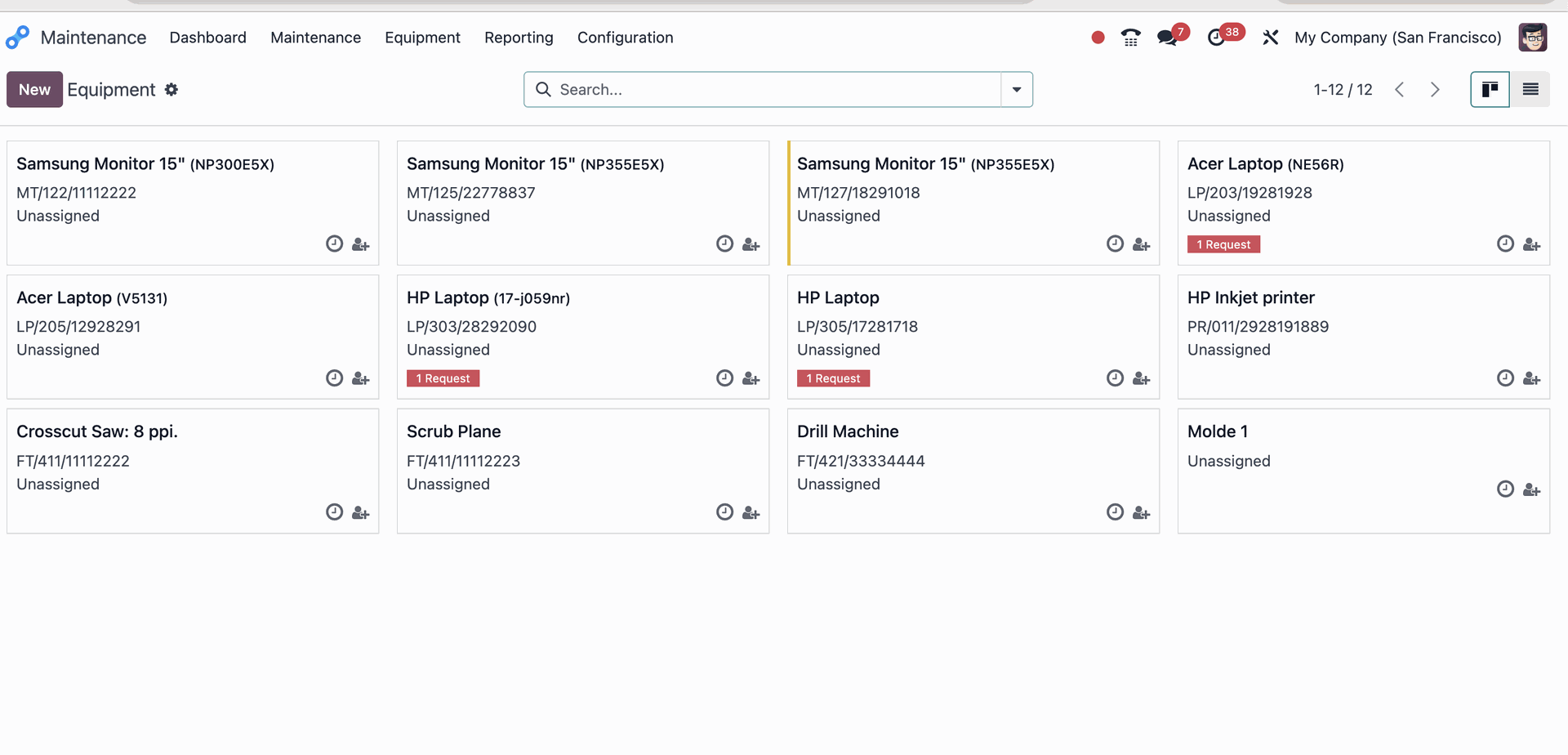Image resolution: width=1568 pixels, height=755 pixels.
Task: Open the Reporting menu
Action: coord(519,38)
